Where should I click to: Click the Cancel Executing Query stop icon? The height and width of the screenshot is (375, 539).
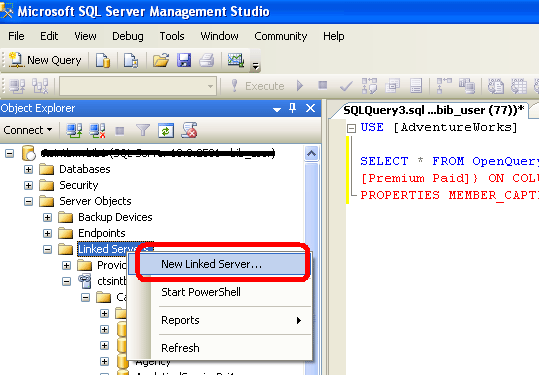tap(322, 85)
